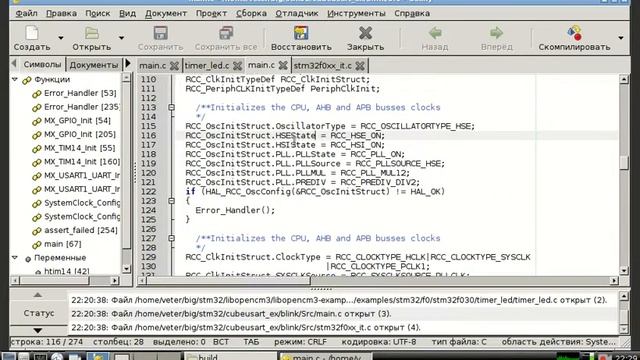Screen dimensions: 640x360
Task: Open the dropdown arrow next to Открыть
Action: [121, 38]
